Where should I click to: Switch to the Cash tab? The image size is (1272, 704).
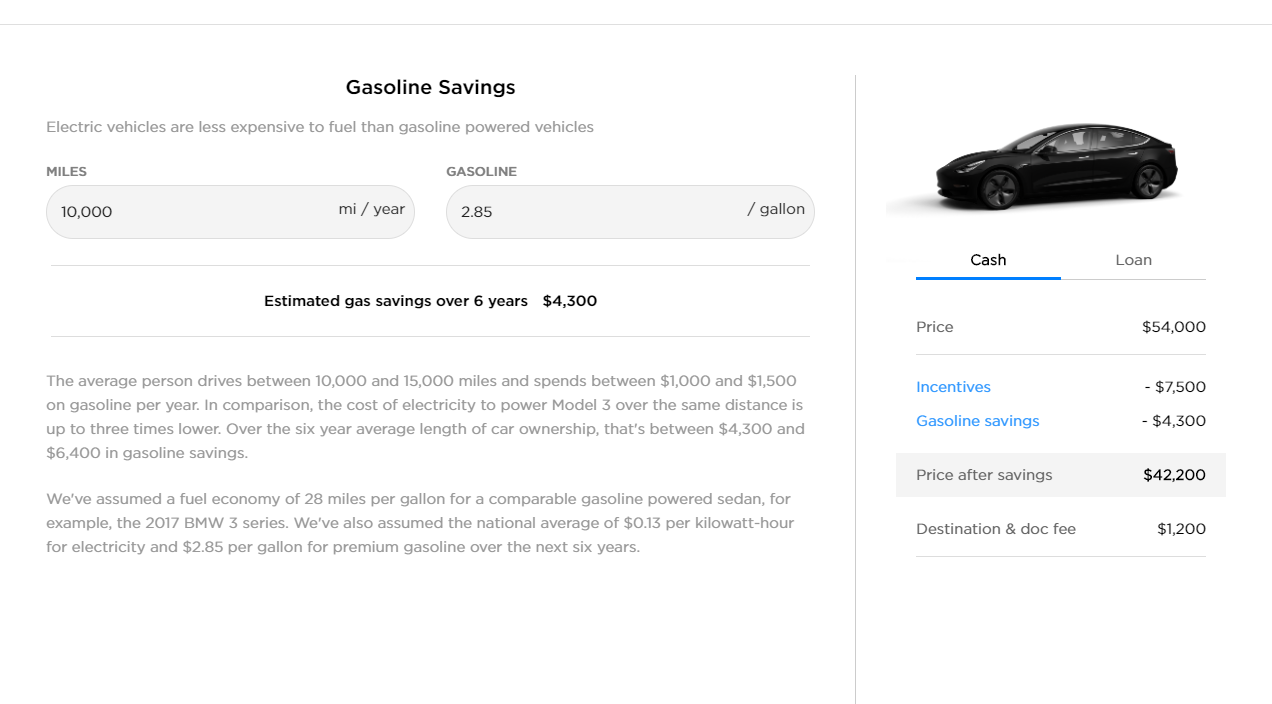988,260
